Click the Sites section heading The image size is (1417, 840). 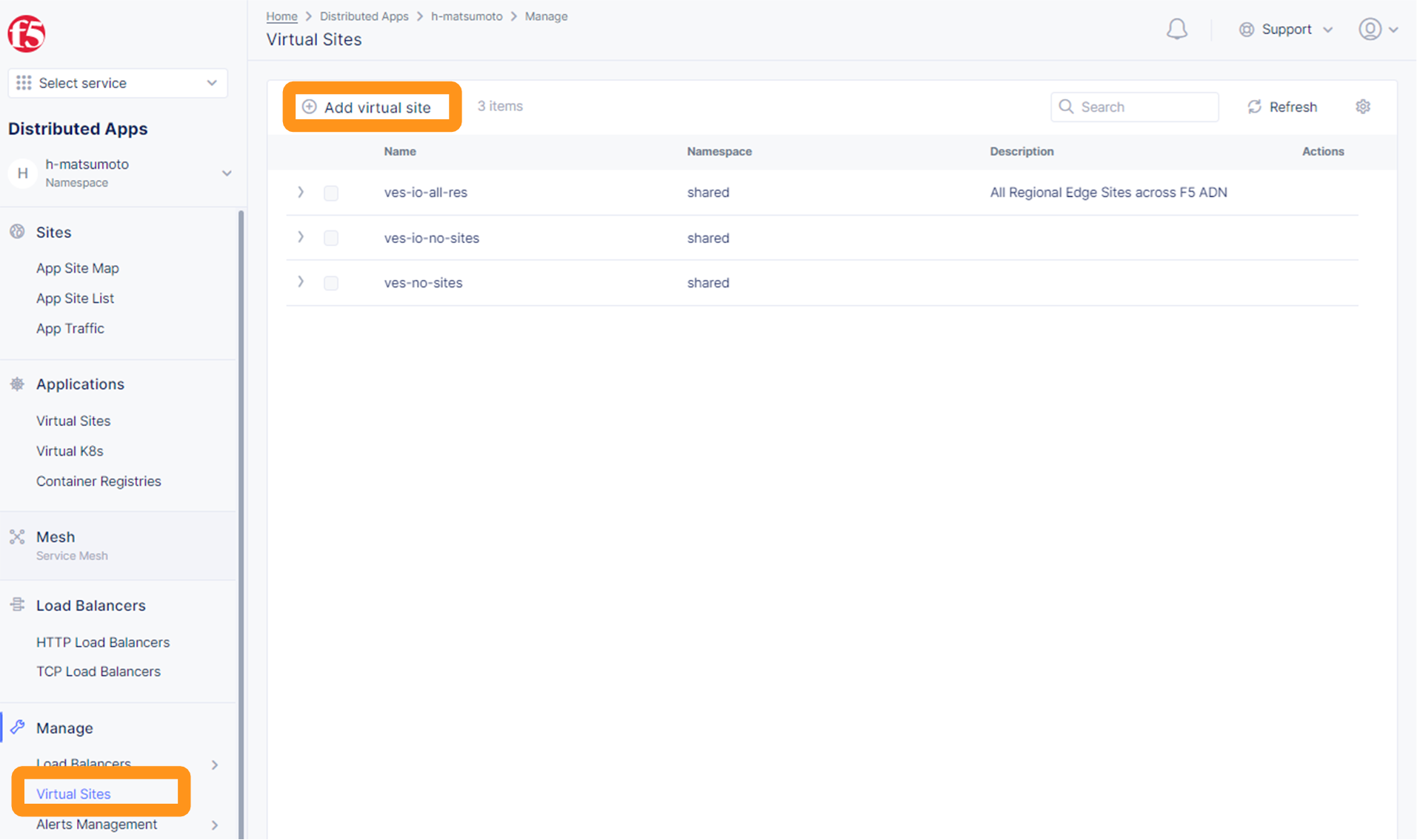53,233
